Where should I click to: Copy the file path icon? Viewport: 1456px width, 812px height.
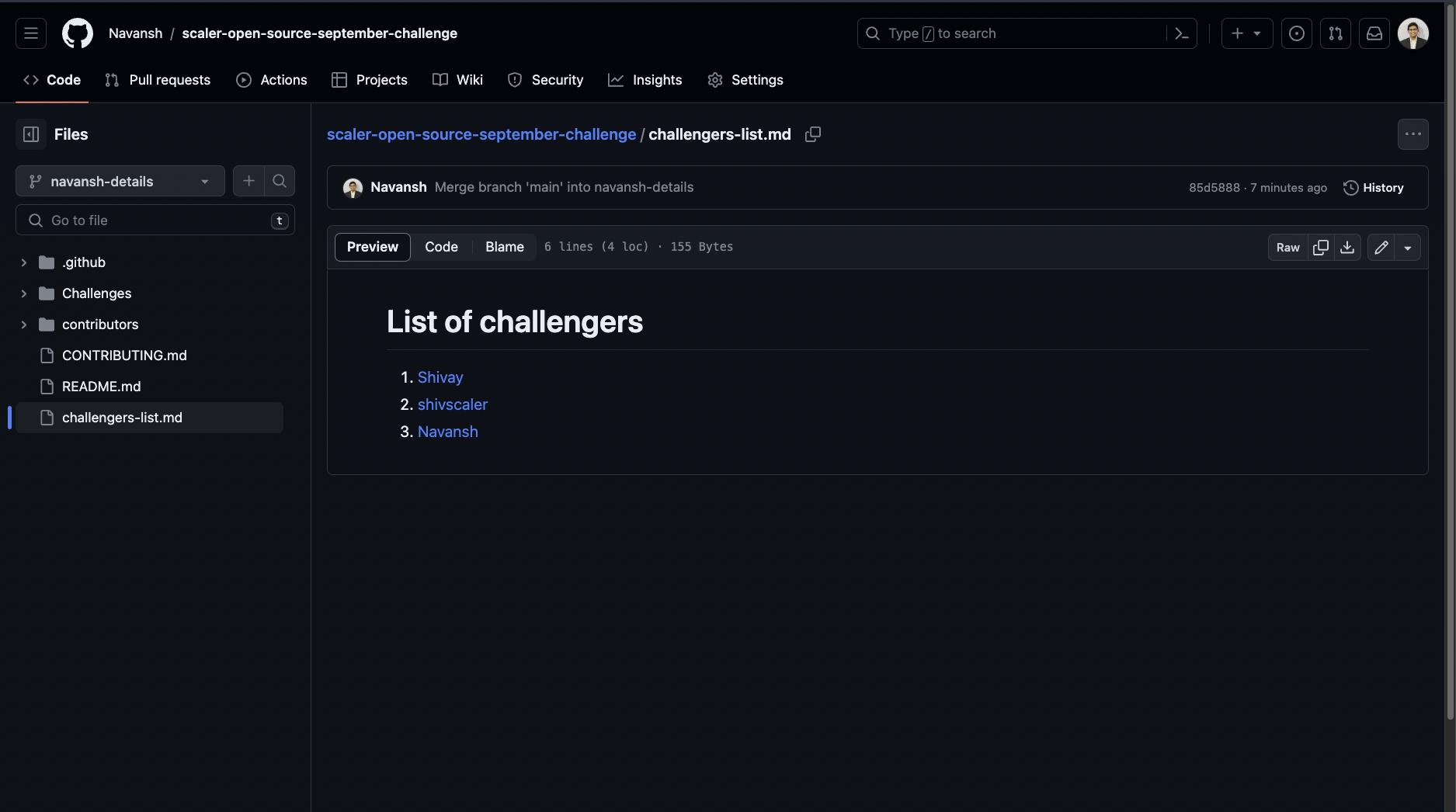(813, 134)
